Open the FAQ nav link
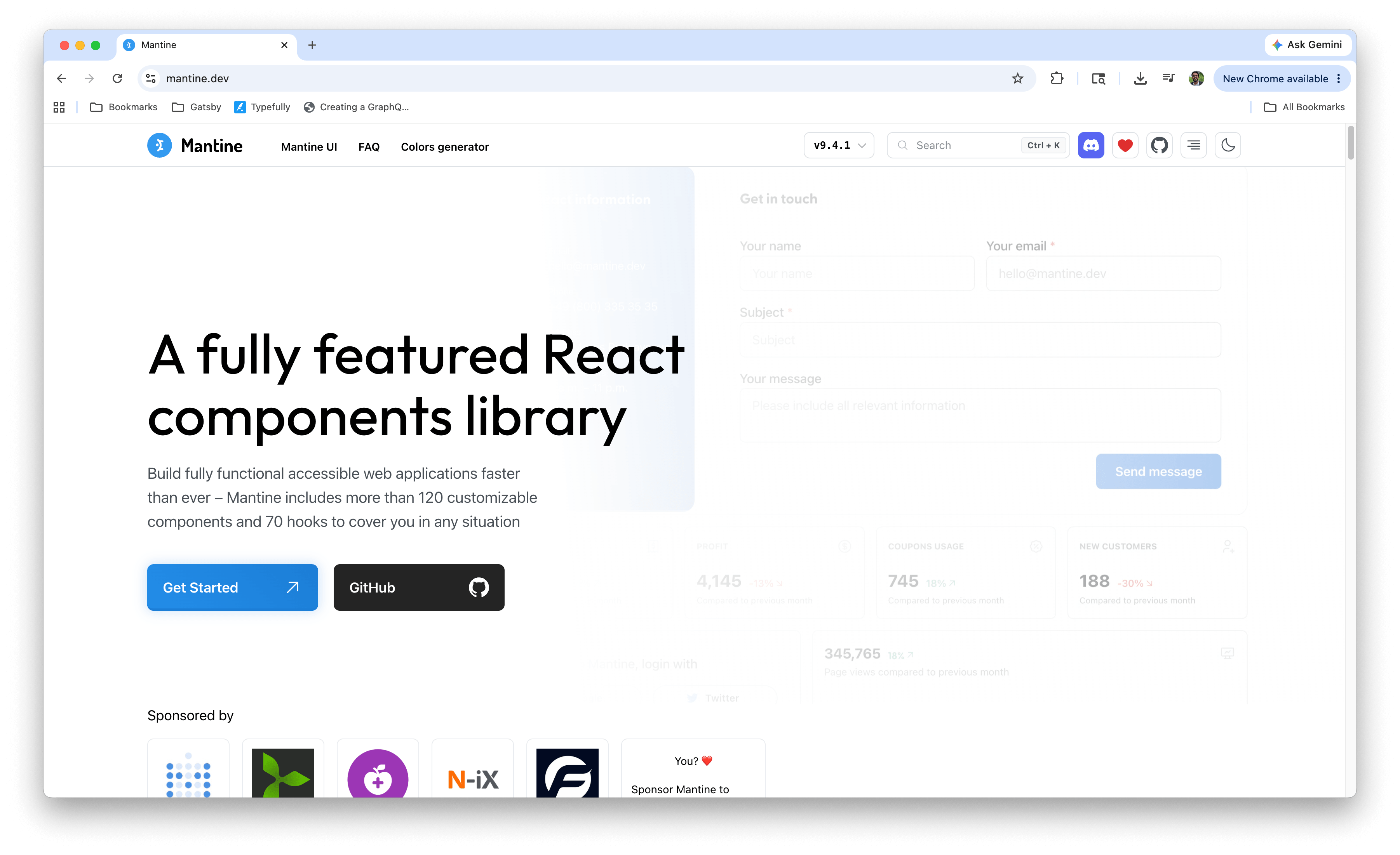Image resolution: width=1400 pixels, height=855 pixels. point(369,146)
